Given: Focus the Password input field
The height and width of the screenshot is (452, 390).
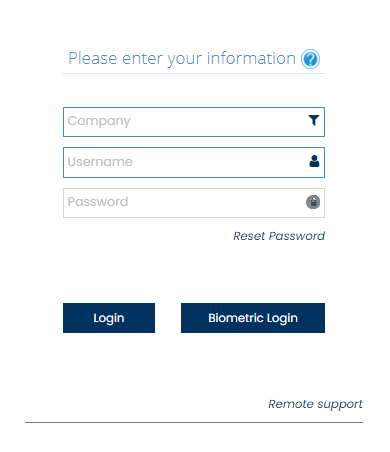Looking at the screenshot, I should pos(194,203).
